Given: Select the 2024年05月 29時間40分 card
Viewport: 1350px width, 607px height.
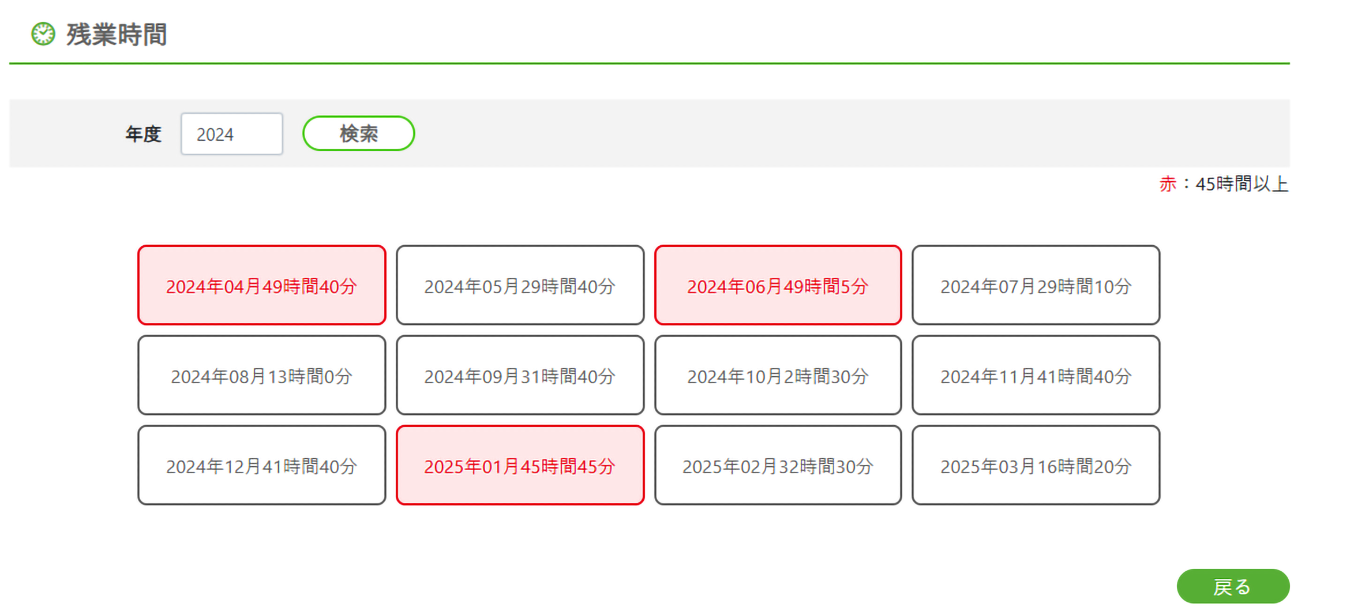Looking at the screenshot, I should click(520, 286).
